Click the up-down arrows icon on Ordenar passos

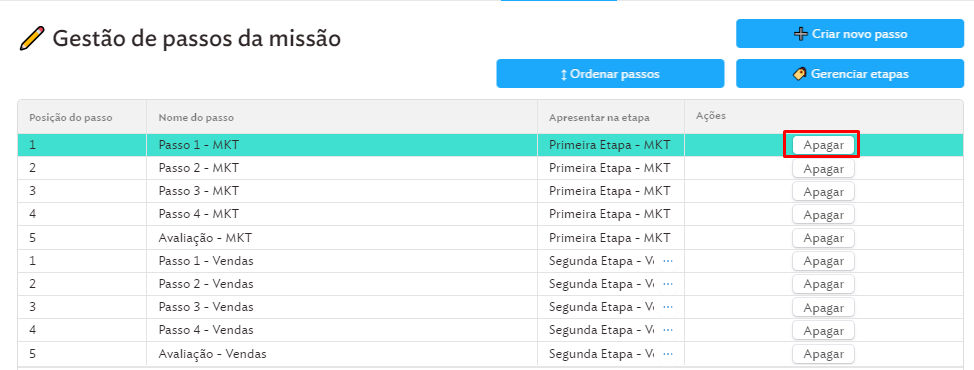tap(564, 74)
